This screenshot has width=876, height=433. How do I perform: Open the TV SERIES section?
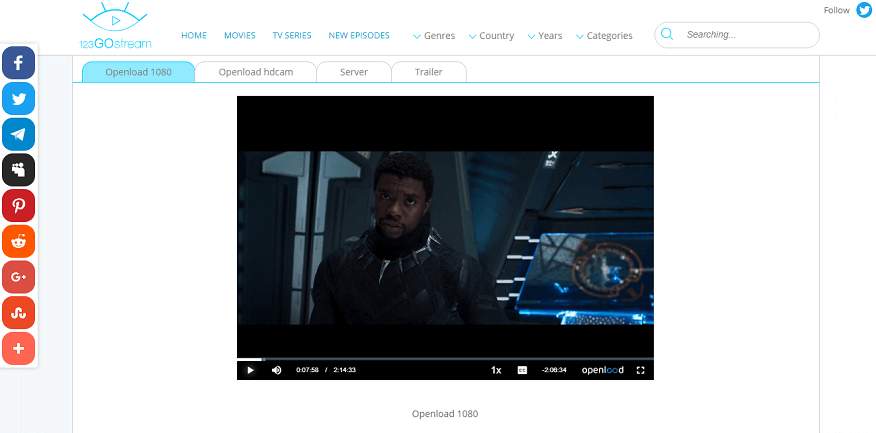click(x=292, y=35)
